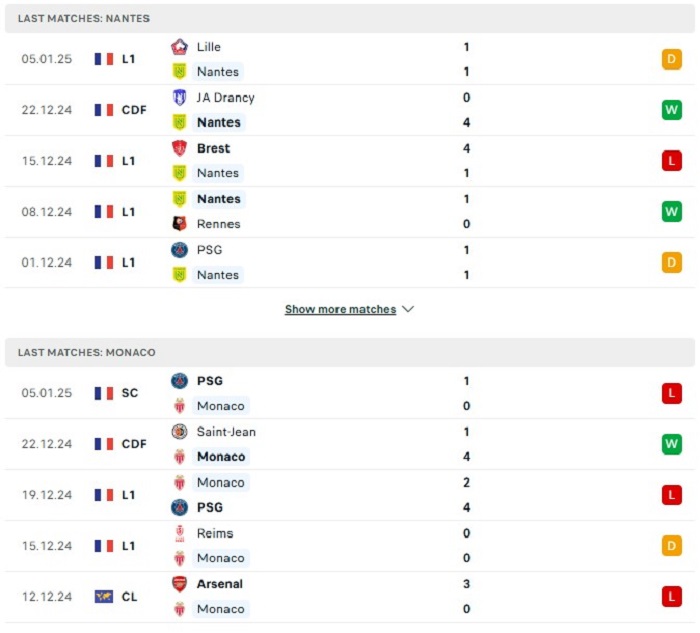Click the Rennes team logo
This screenshot has width=700, height=633.
(179, 224)
